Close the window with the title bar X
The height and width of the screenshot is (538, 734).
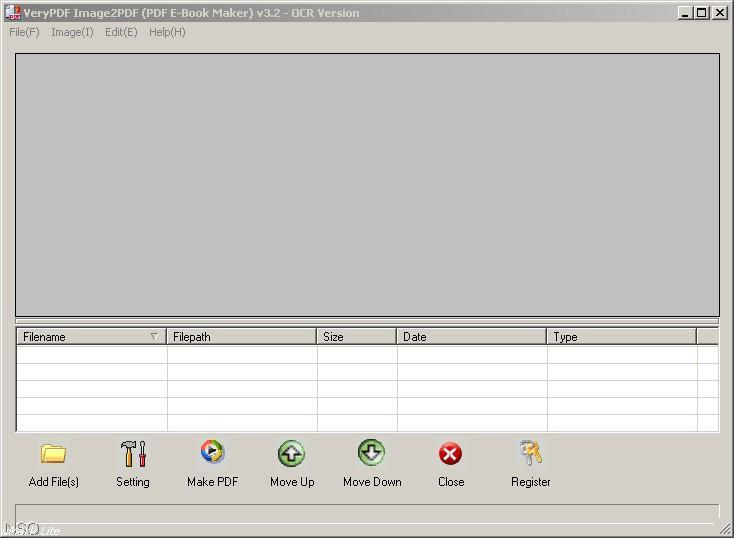pos(719,13)
